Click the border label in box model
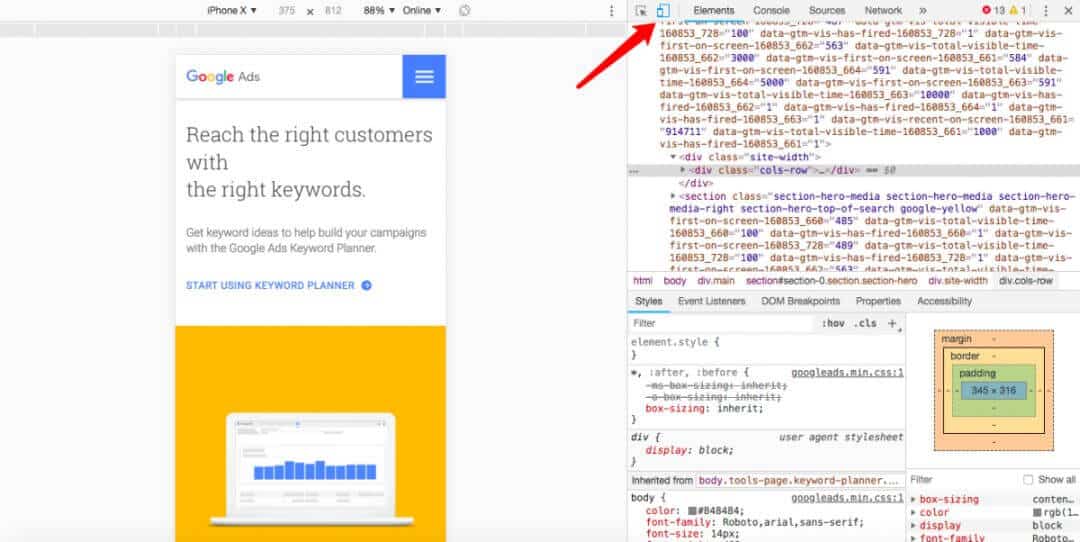This screenshot has width=1080, height=542. pyautogui.click(x=964, y=356)
